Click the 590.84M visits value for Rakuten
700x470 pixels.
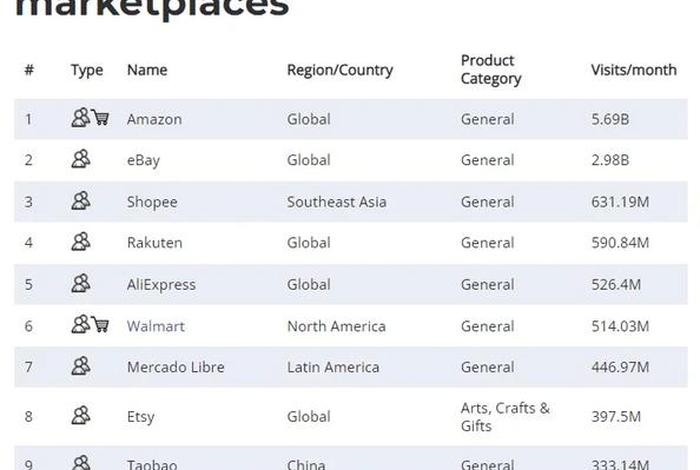620,243
